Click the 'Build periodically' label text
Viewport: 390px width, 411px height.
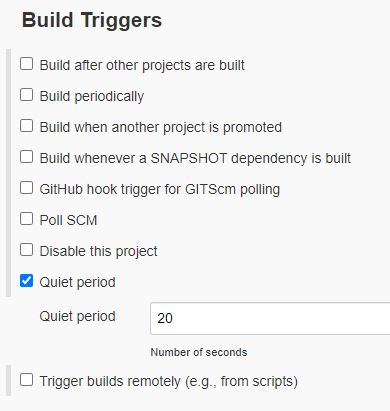click(92, 96)
